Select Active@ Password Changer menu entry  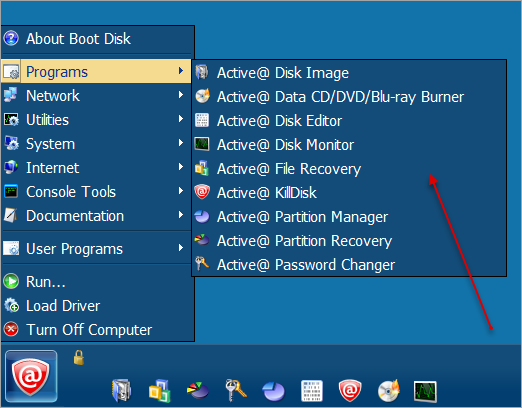click(349, 265)
